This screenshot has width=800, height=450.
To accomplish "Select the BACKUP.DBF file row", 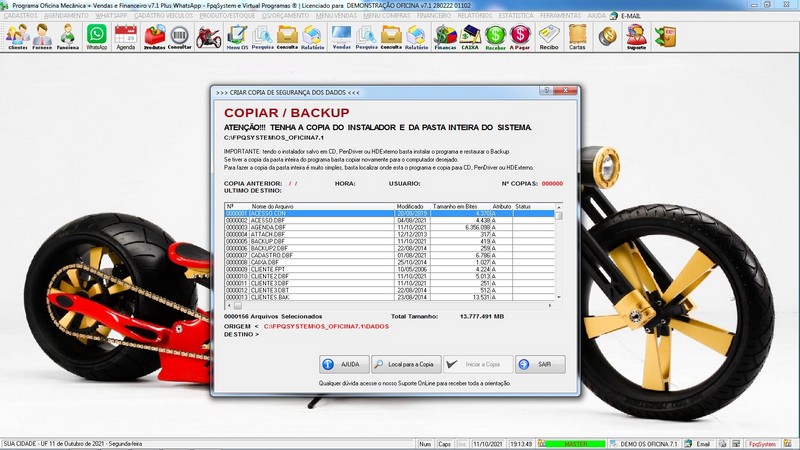I will (389, 241).
